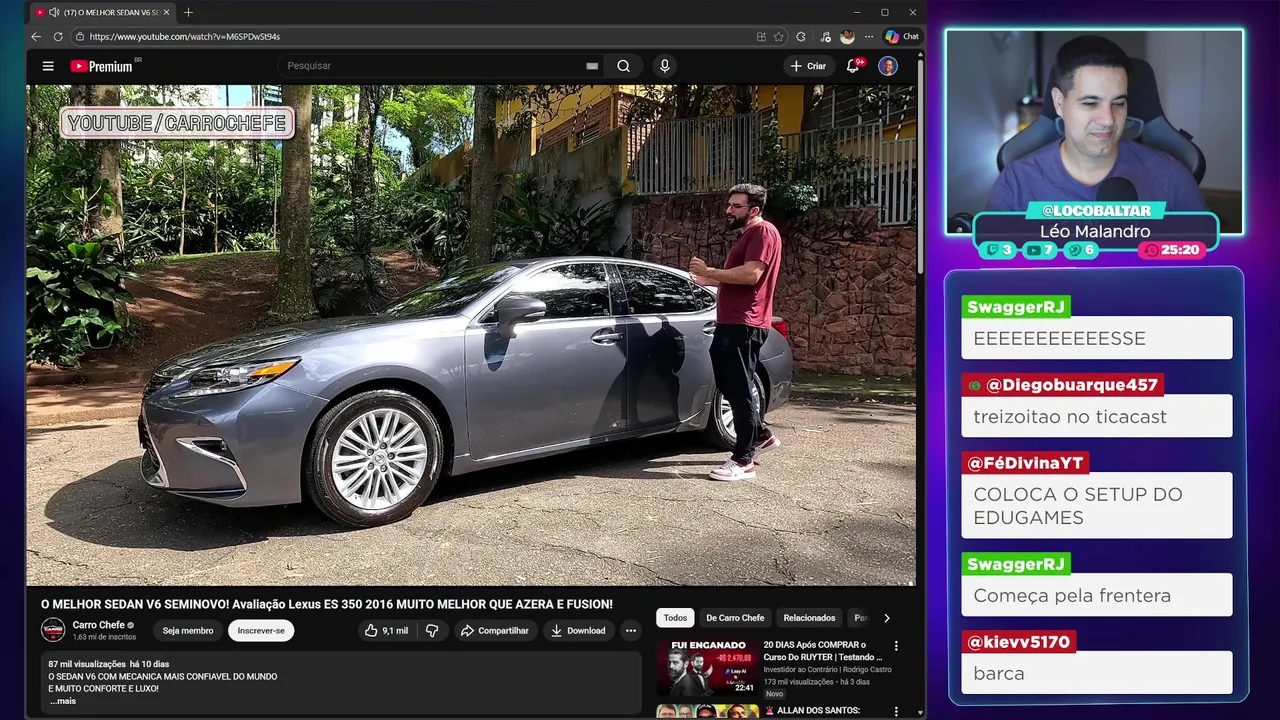This screenshot has width=1280, height=720.
Task: Mute the tab via speaker icon
Action: pos(54,12)
